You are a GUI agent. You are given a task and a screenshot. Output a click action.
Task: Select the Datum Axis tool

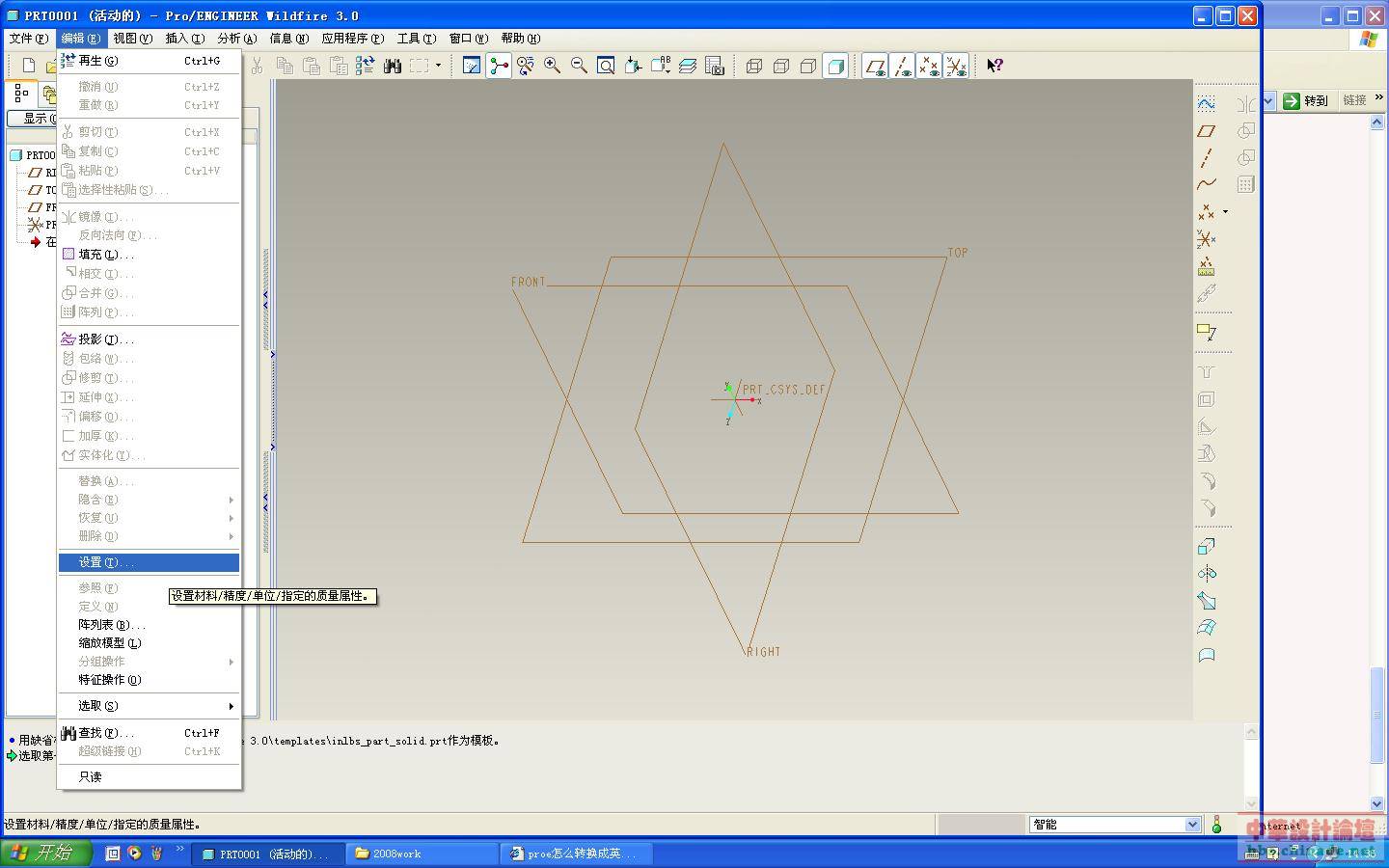click(x=1207, y=157)
